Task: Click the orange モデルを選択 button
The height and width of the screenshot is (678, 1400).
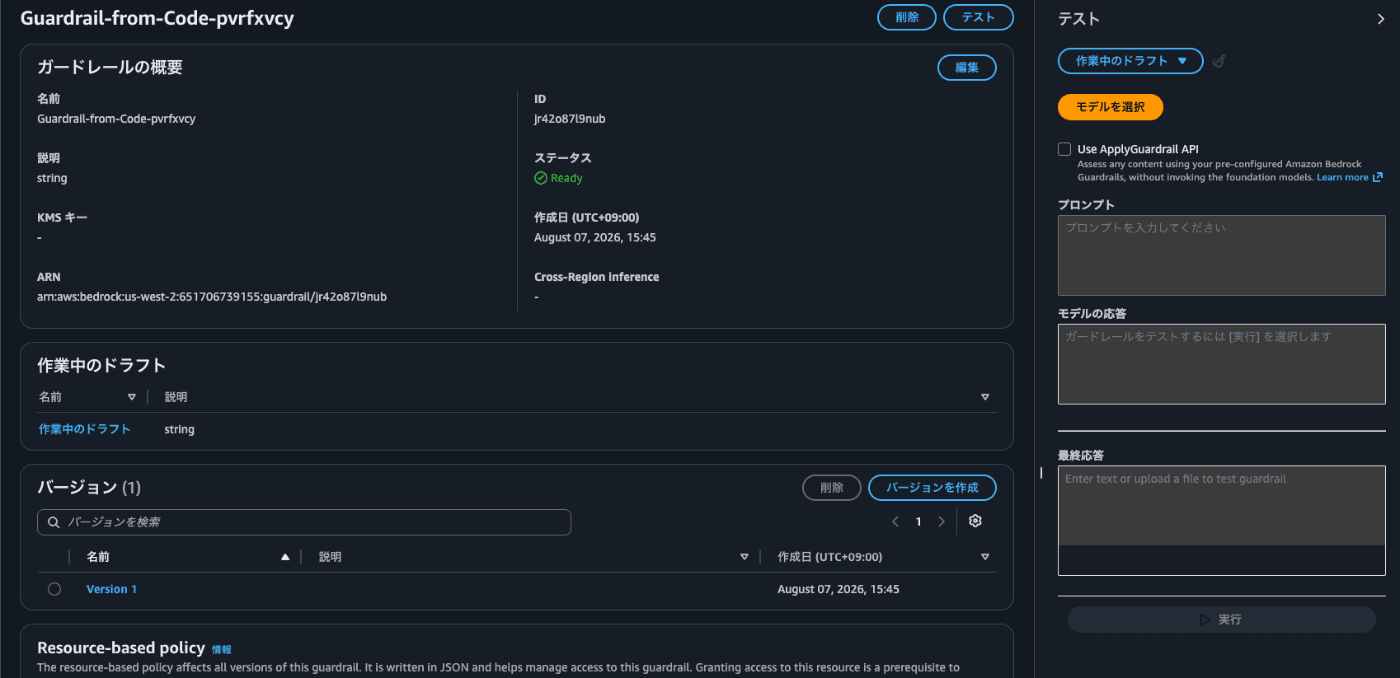Action: coord(1110,107)
